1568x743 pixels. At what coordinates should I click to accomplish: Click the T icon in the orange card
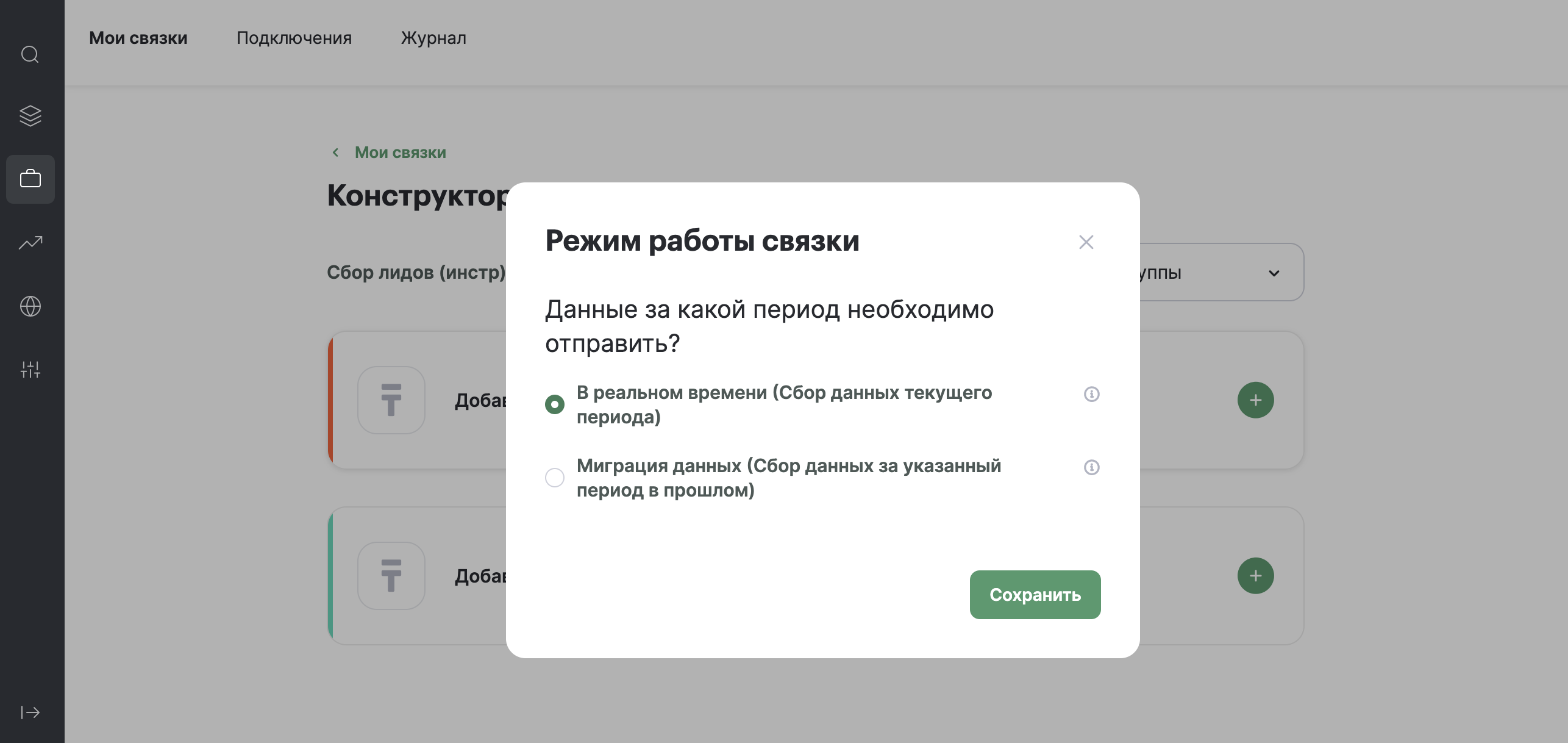point(391,400)
